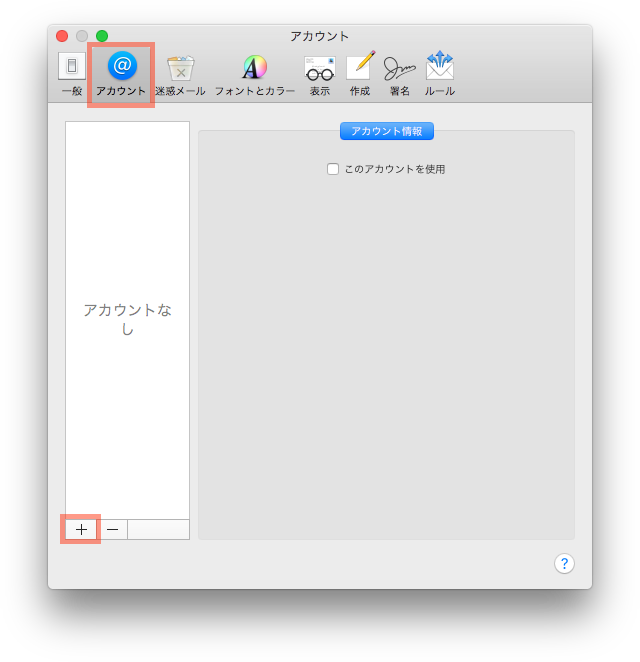Open the 作成 (Composing) preferences pane
The width and height of the screenshot is (640, 662).
pos(360,74)
